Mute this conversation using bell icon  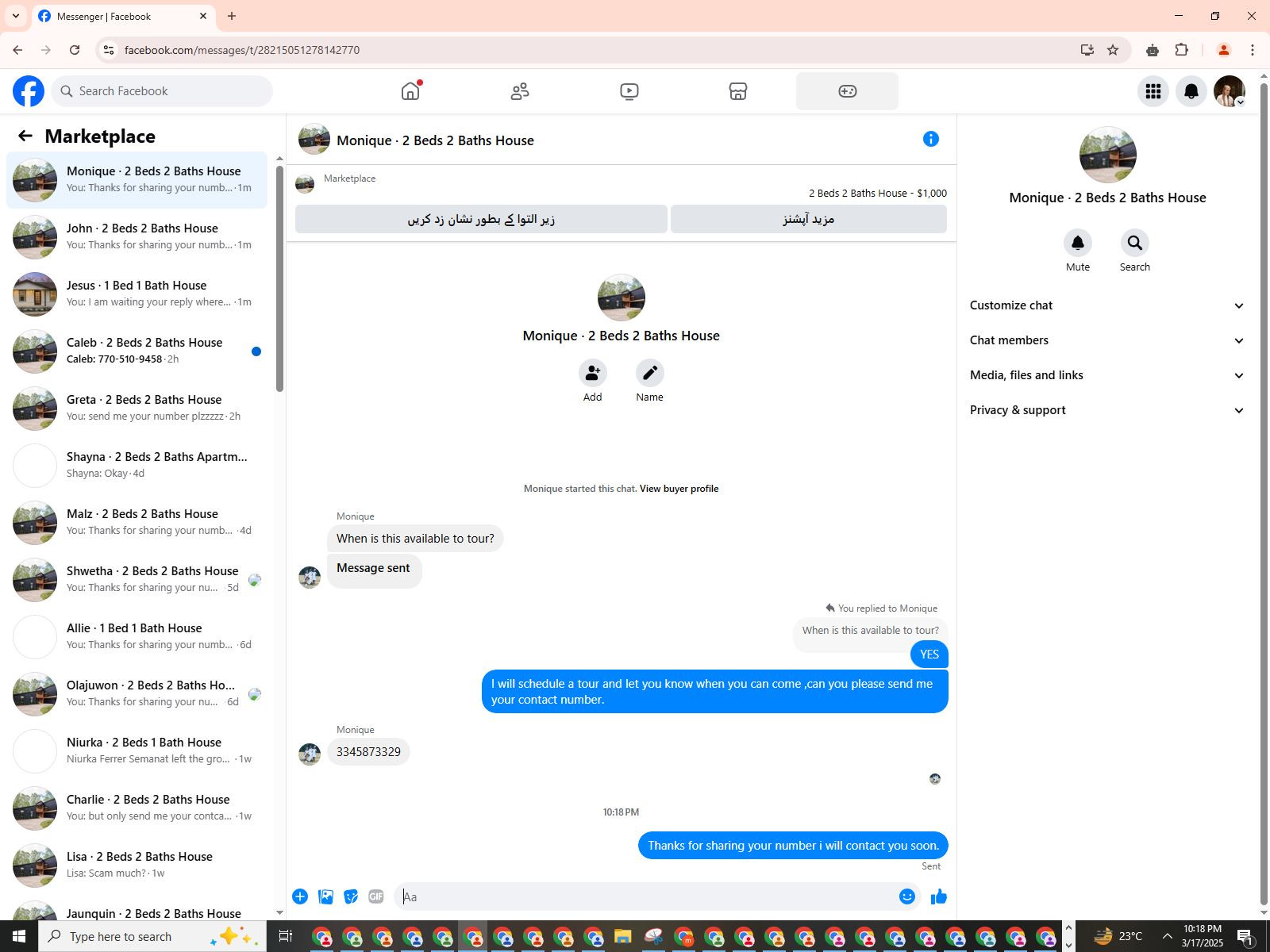point(1078,243)
